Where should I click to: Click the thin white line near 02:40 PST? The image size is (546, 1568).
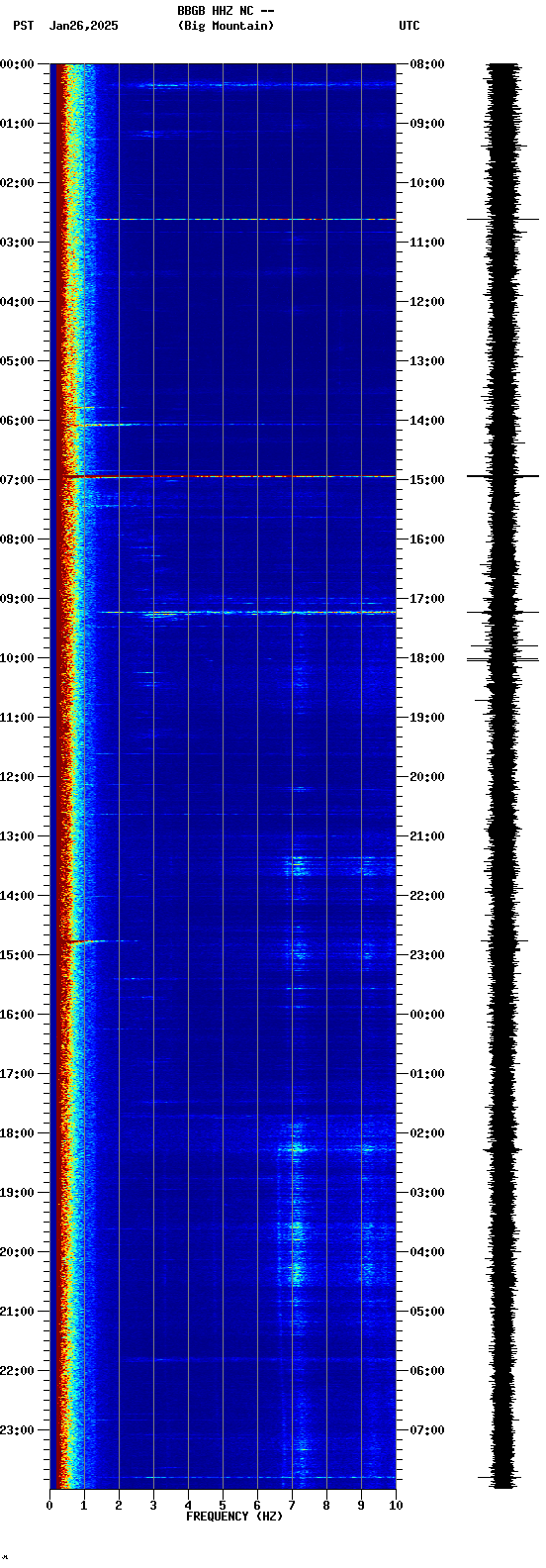(245, 219)
